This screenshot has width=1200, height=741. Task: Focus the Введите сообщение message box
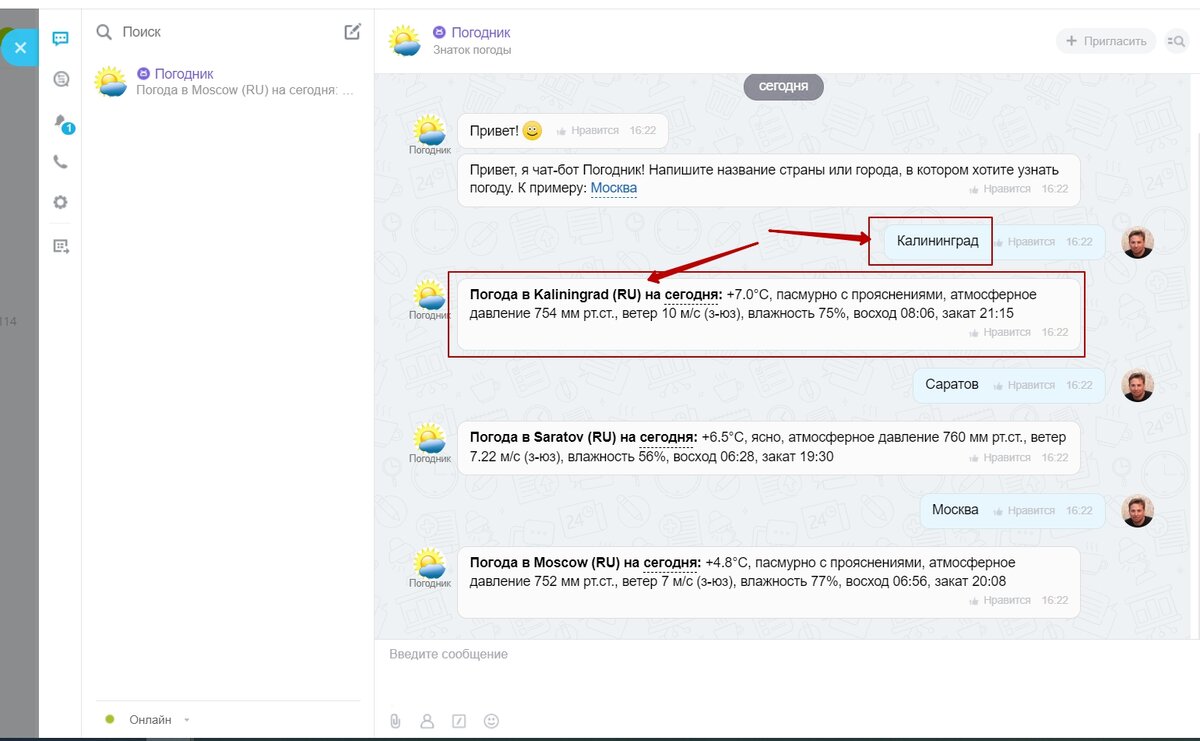click(x=786, y=672)
